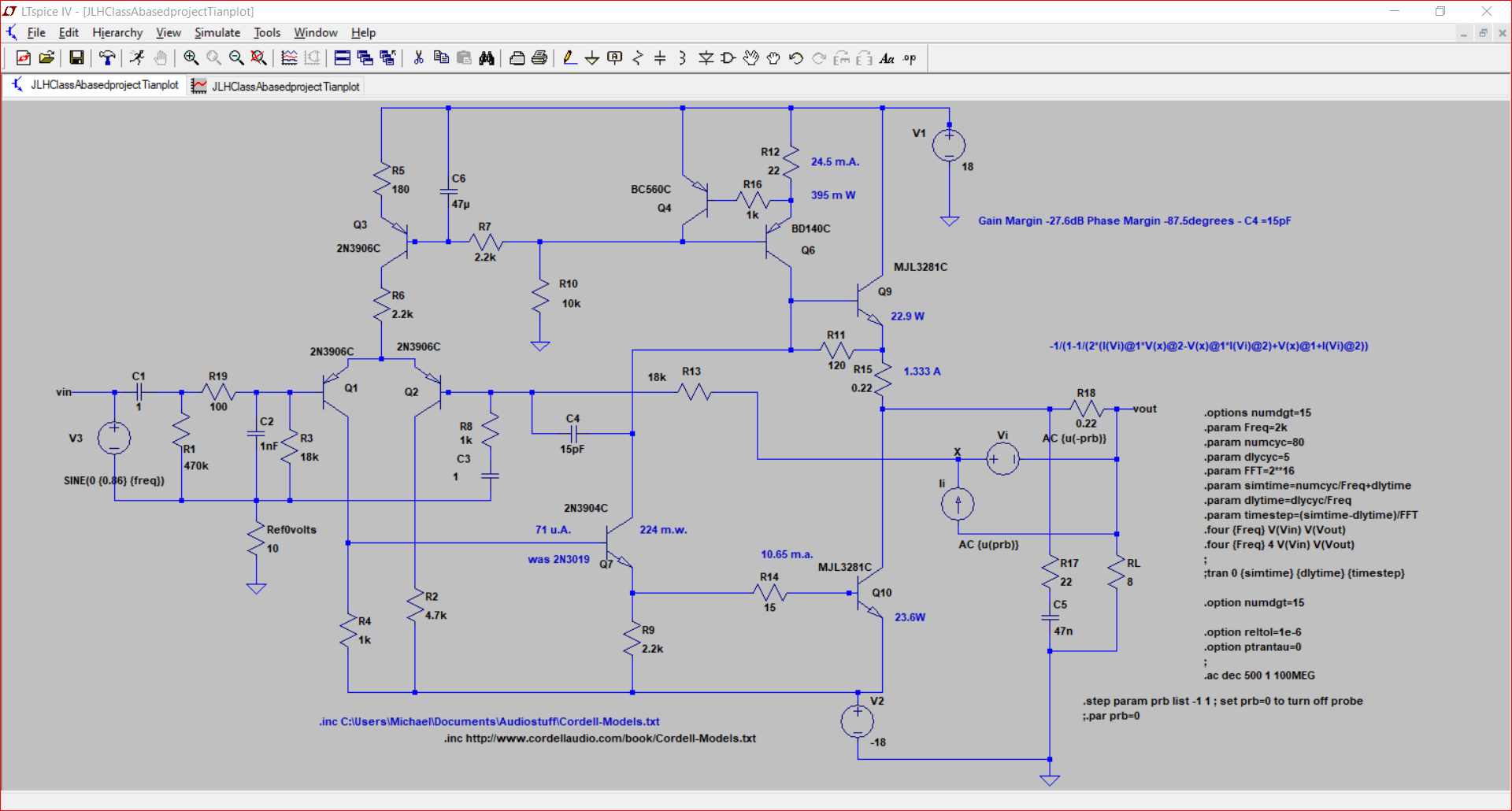Click the Autorange waveform icon
The image size is (1512, 811).
(289, 58)
